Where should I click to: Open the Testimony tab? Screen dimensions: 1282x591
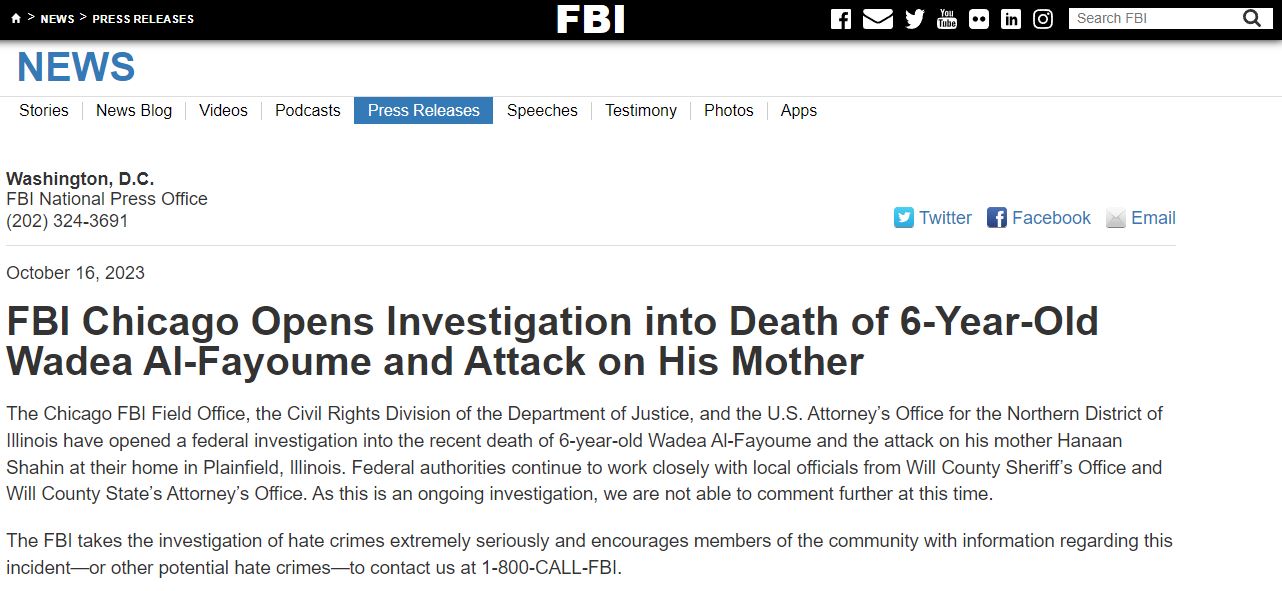pyautogui.click(x=641, y=110)
